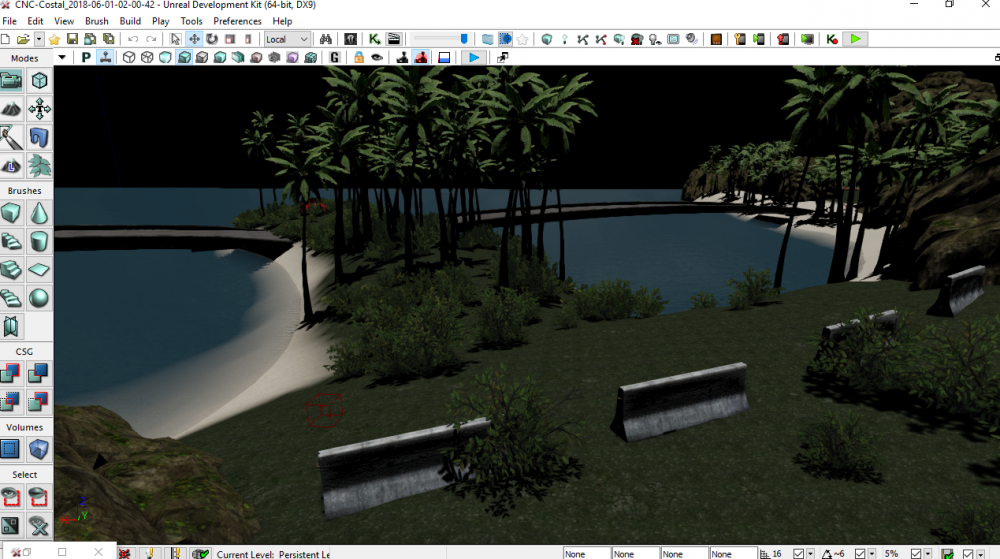Open the Preferences menu
Screen dimensions: 1000x559
tap(237, 21)
